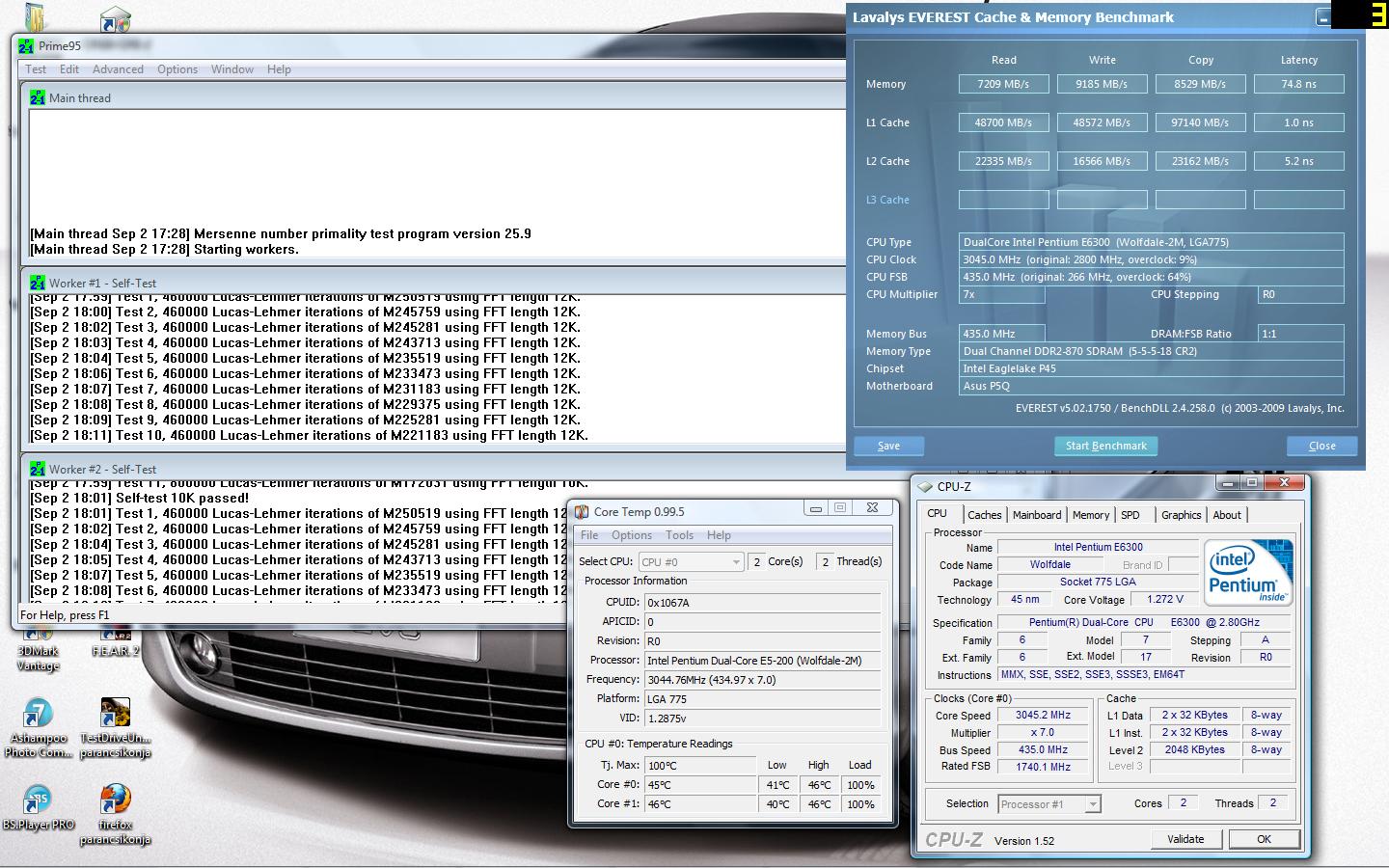Click the Core Voltage 1.272 V value
1389x868 pixels.
[x=1164, y=599]
